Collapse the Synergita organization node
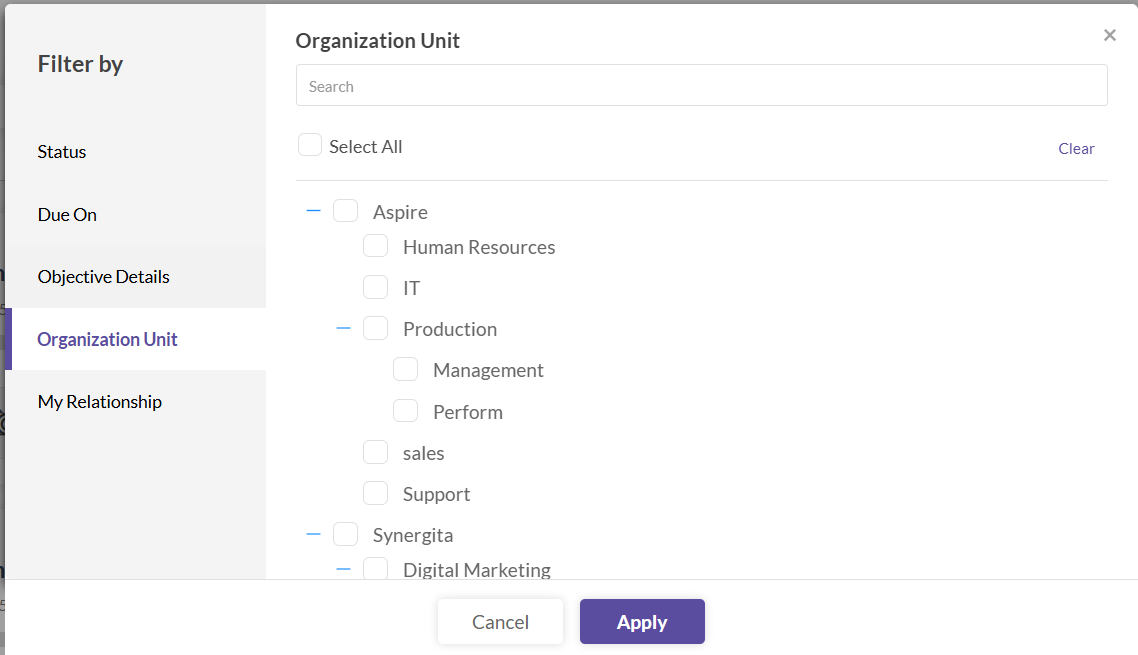This screenshot has height=655, width=1138. [313, 534]
